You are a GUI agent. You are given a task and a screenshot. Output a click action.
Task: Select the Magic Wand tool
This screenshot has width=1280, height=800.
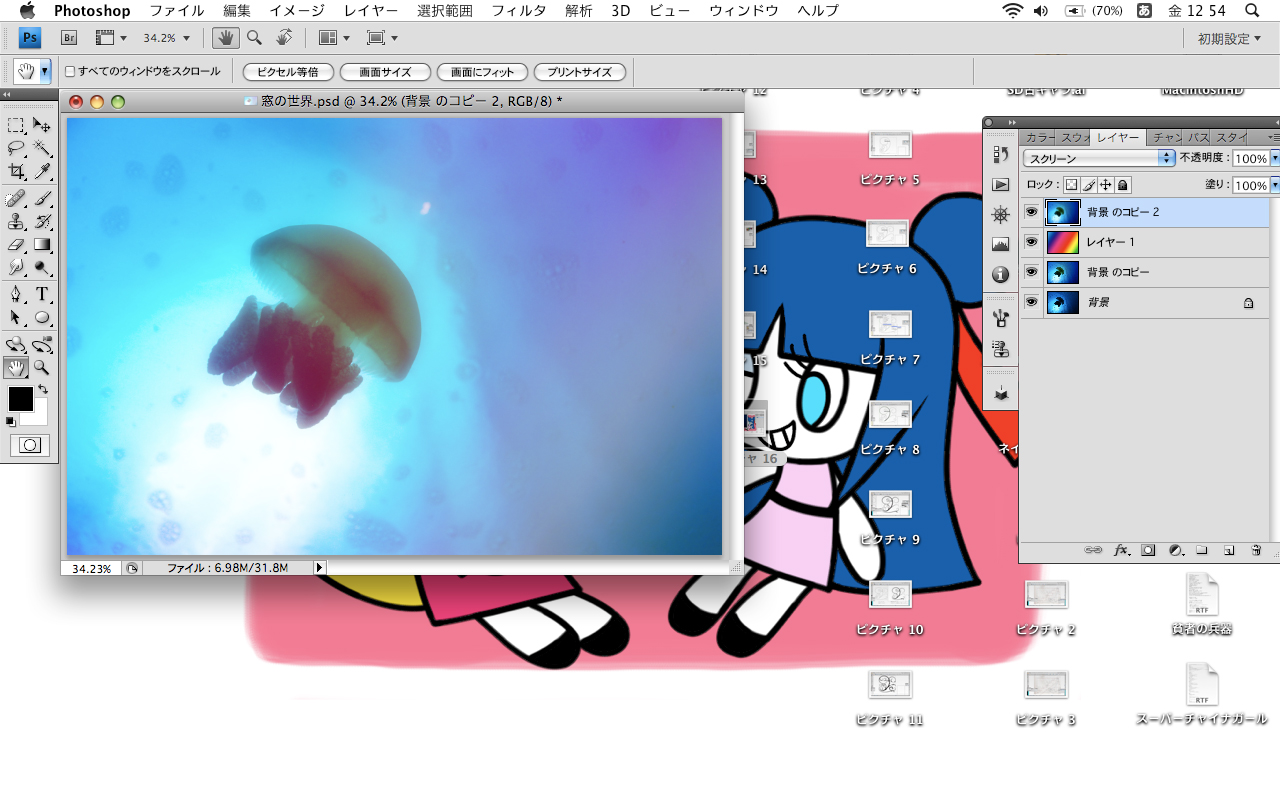tap(42, 148)
